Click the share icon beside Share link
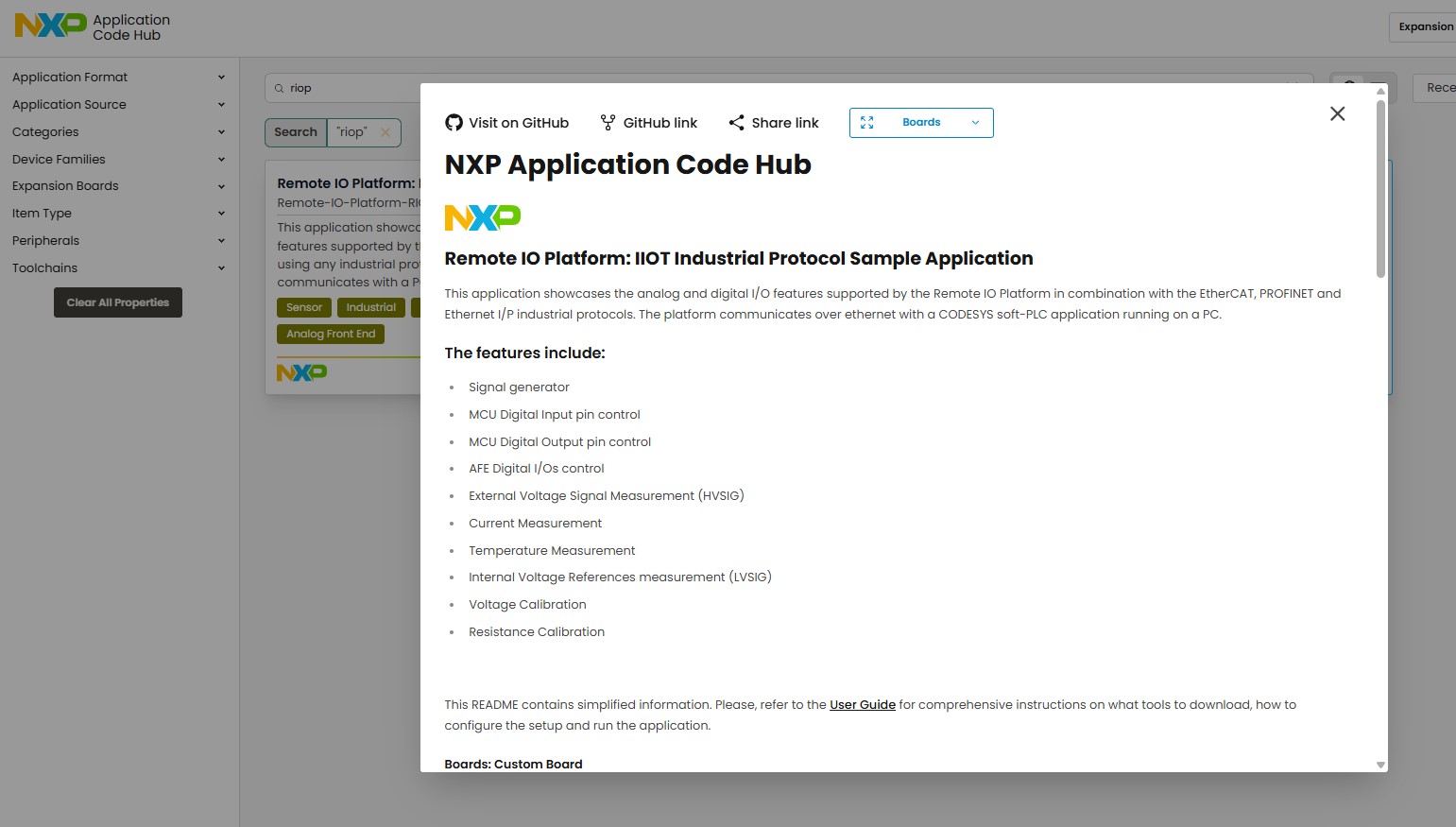Viewport: 1456px width, 827px height. tap(736, 123)
